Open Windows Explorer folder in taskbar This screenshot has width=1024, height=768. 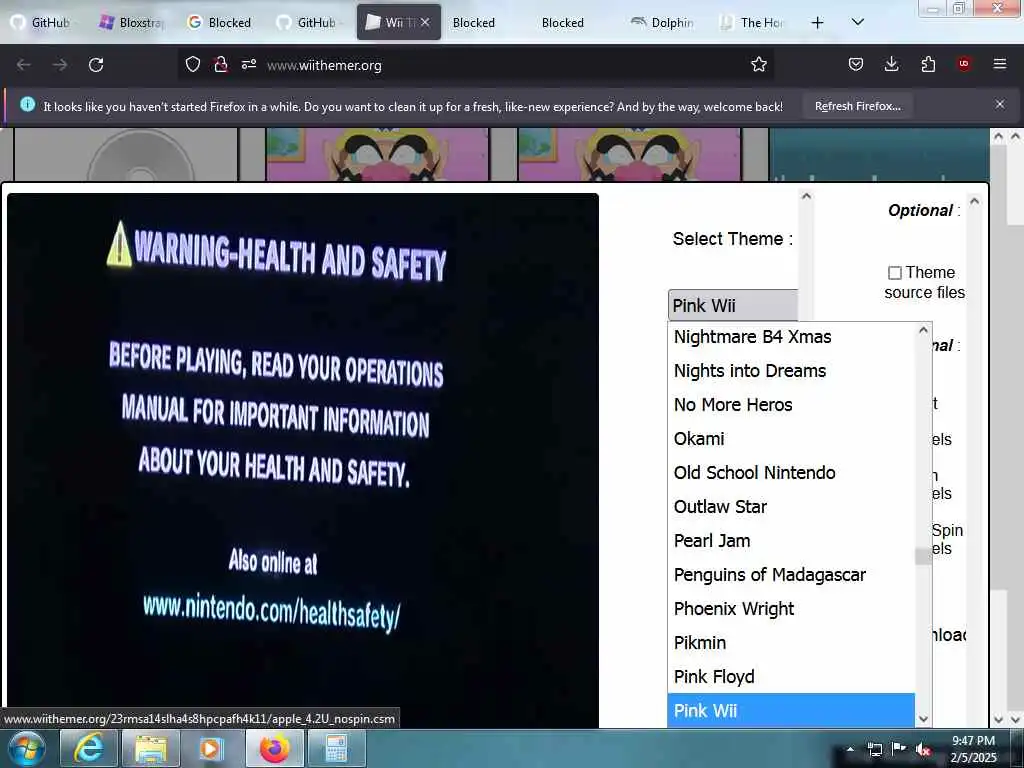click(151, 748)
